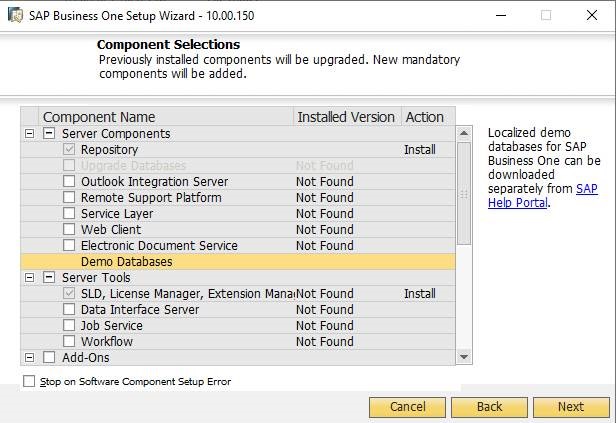Tick the Service Layer checkbox
Viewport: 616px width, 423px height.
(69, 213)
